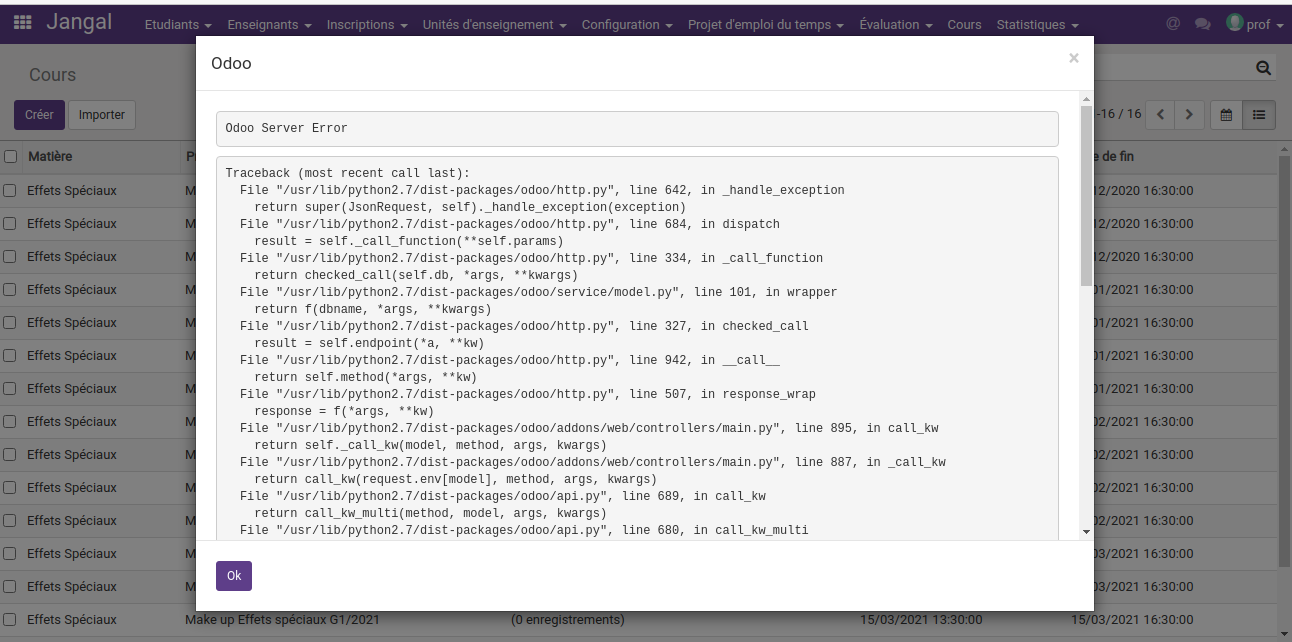Switch to calendar view icon
This screenshot has width=1292, height=642.
point(1226,115)
